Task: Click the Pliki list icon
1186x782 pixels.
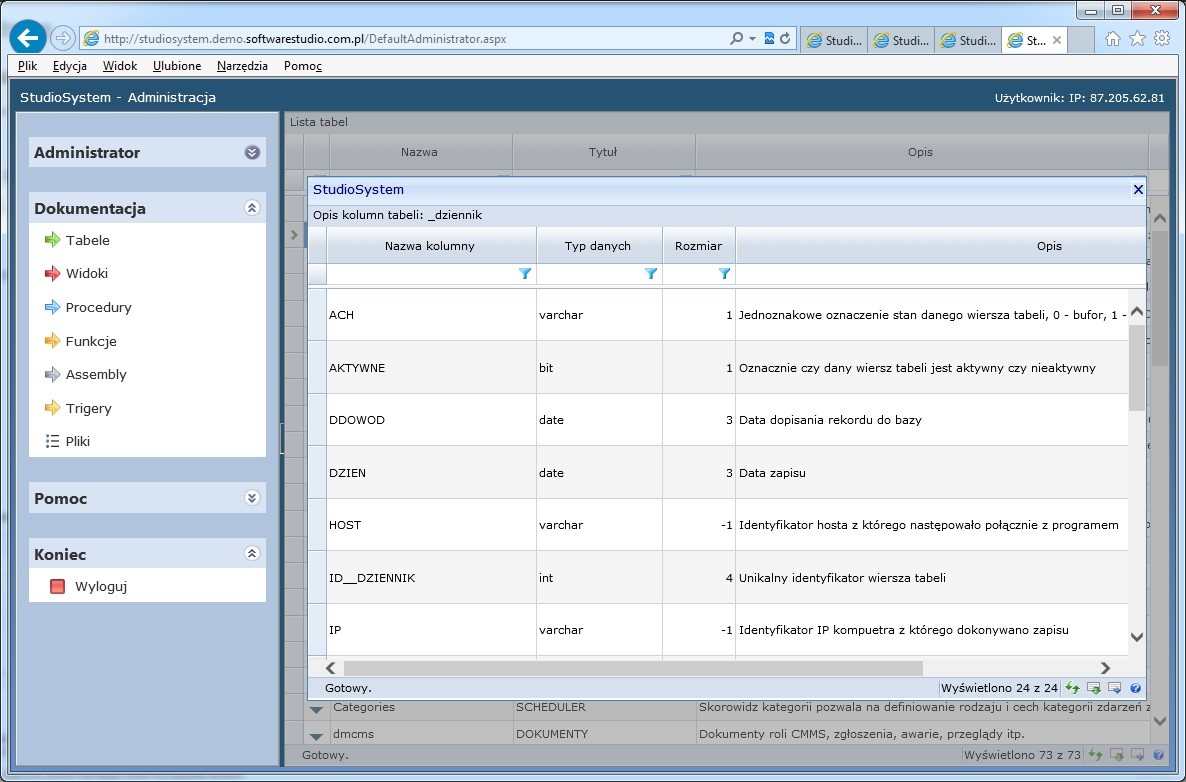Action: click(x=52, y=441)
